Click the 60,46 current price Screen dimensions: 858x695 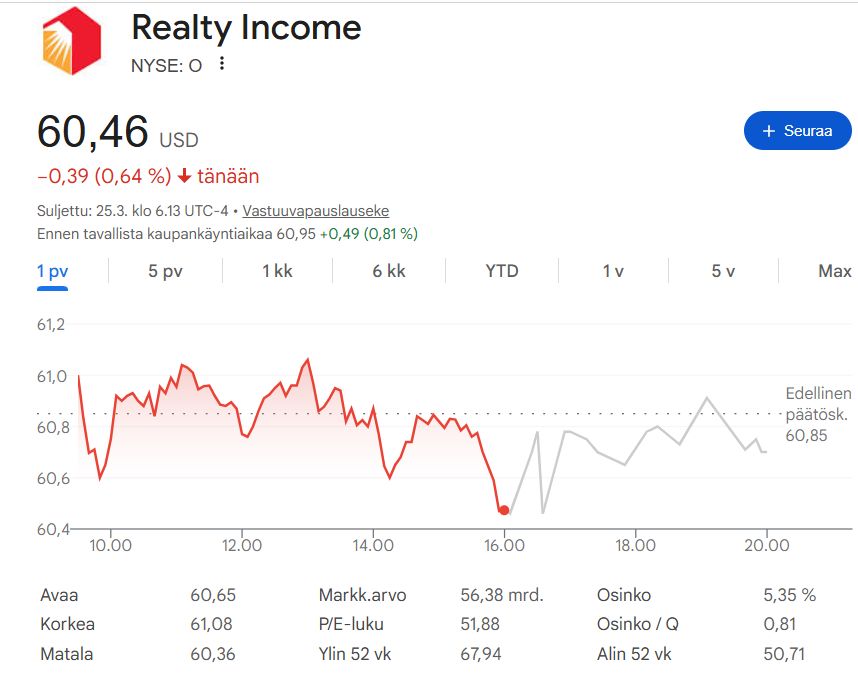pyautogui.click(x=93, y=132)
